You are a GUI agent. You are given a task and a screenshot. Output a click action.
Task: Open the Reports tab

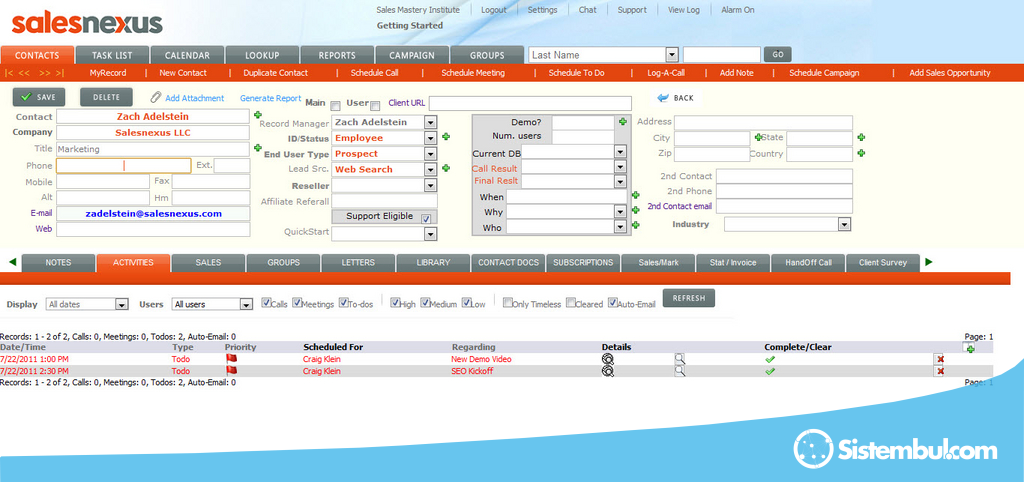point(337,56)
